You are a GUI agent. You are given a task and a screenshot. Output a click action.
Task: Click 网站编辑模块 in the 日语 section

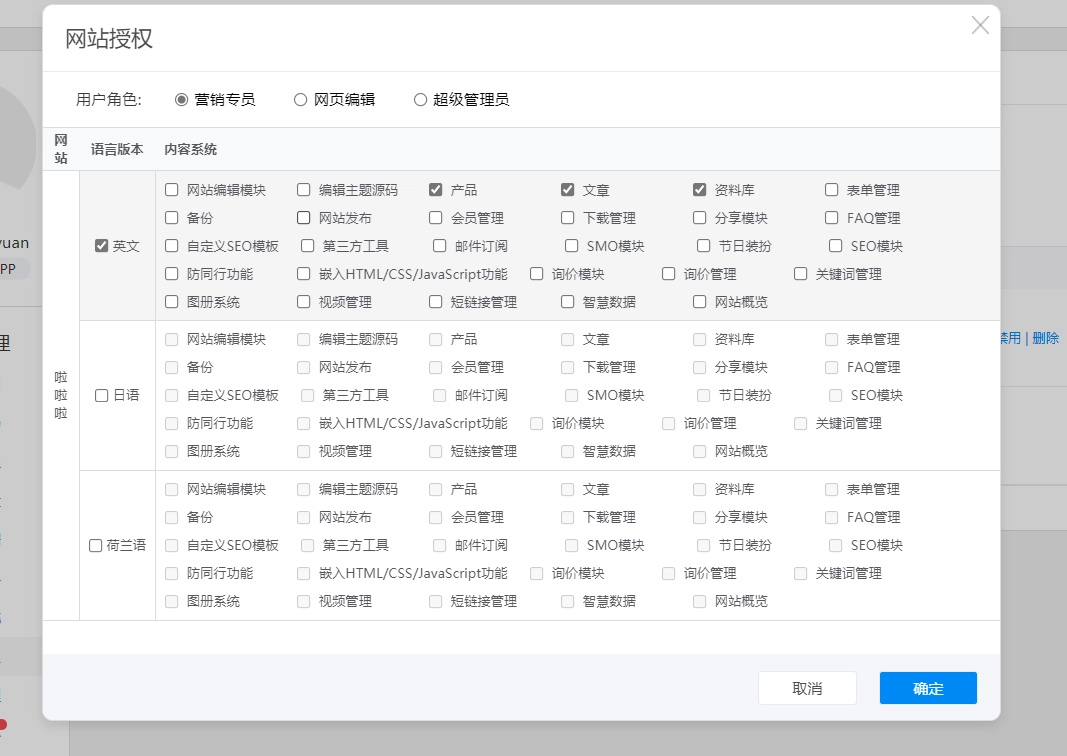tap(171, 339)
